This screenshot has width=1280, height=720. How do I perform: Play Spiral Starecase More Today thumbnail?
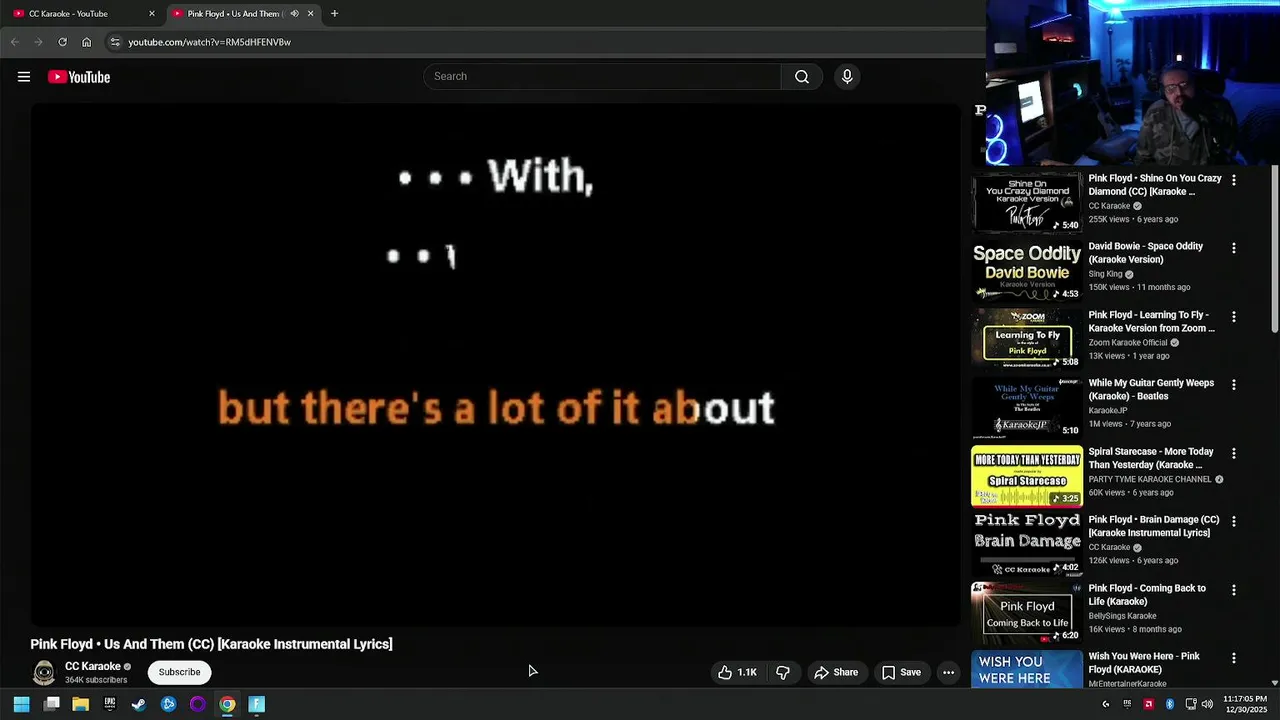point(1027,476)
